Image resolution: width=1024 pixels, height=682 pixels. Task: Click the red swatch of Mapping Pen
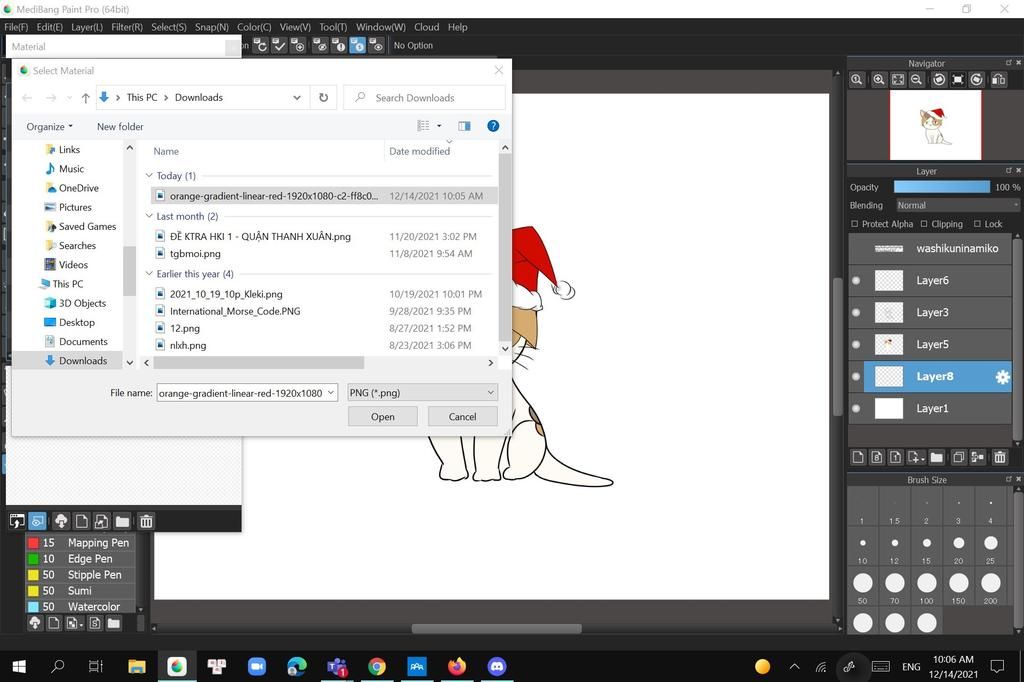click(x=33, y=543)
